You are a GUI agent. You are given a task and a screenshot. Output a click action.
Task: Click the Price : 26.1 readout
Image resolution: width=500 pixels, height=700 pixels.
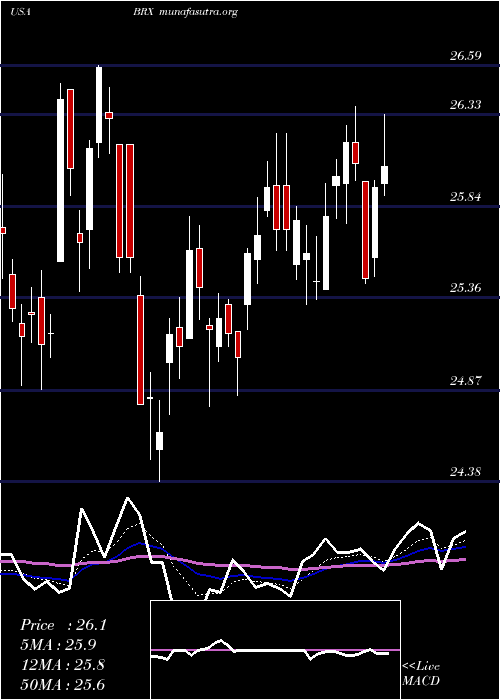point(63,625)
